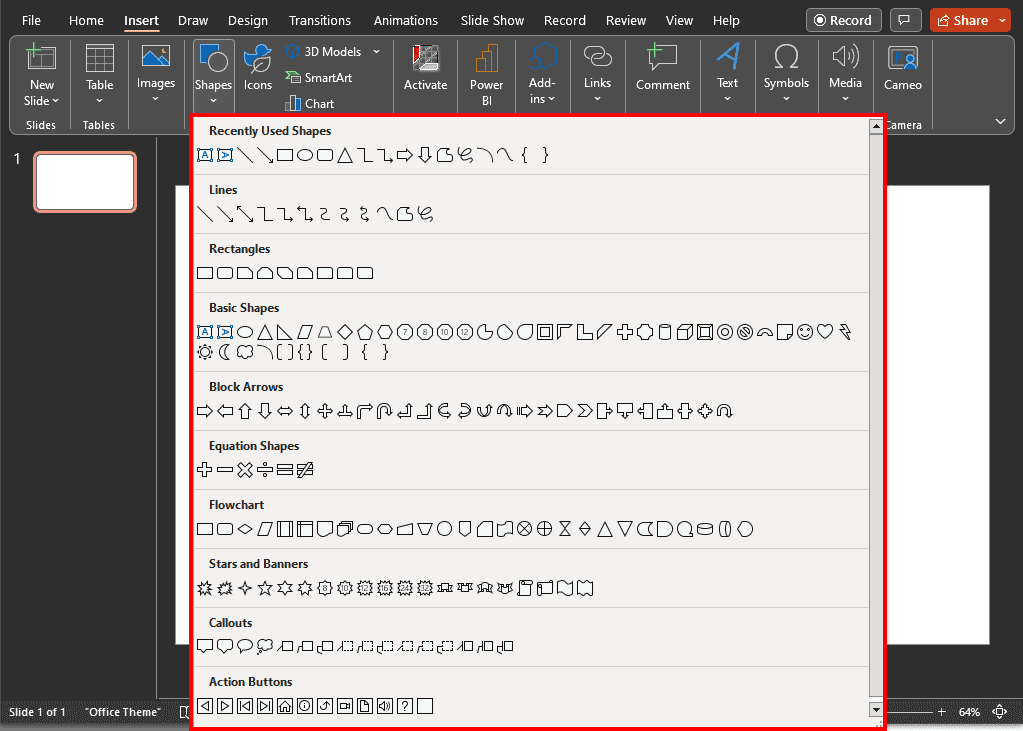Pick the flowchart Decision shape
This screenshot has width=1023, height=731.
click(x=244, y=529)
